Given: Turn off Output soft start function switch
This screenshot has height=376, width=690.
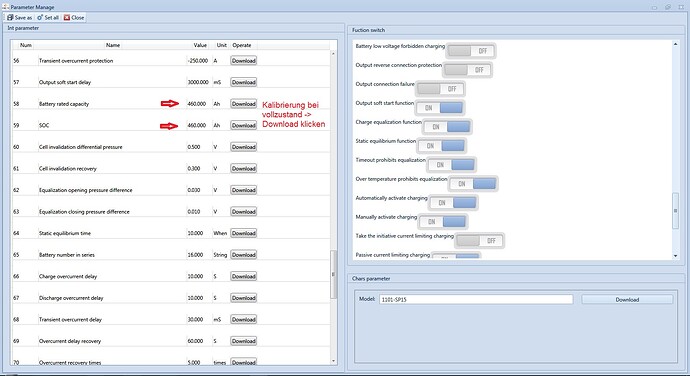Looking at the screenshot, I should tap(440, 108).
